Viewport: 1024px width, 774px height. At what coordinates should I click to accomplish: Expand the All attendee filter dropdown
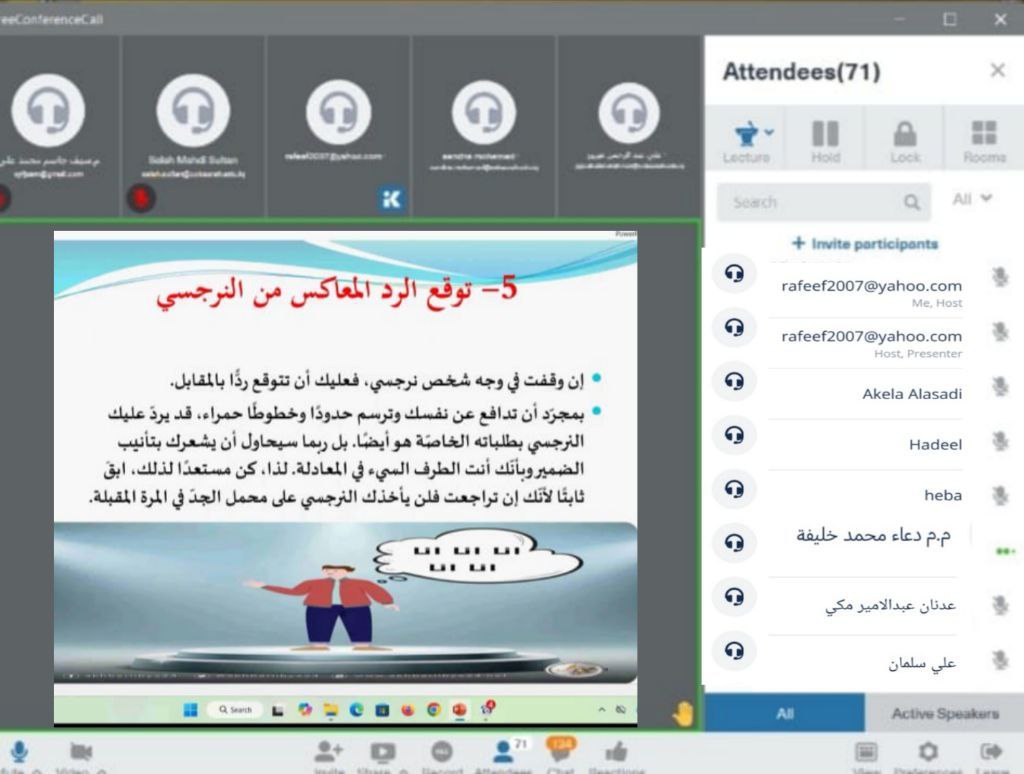click(x=972, y=199)
